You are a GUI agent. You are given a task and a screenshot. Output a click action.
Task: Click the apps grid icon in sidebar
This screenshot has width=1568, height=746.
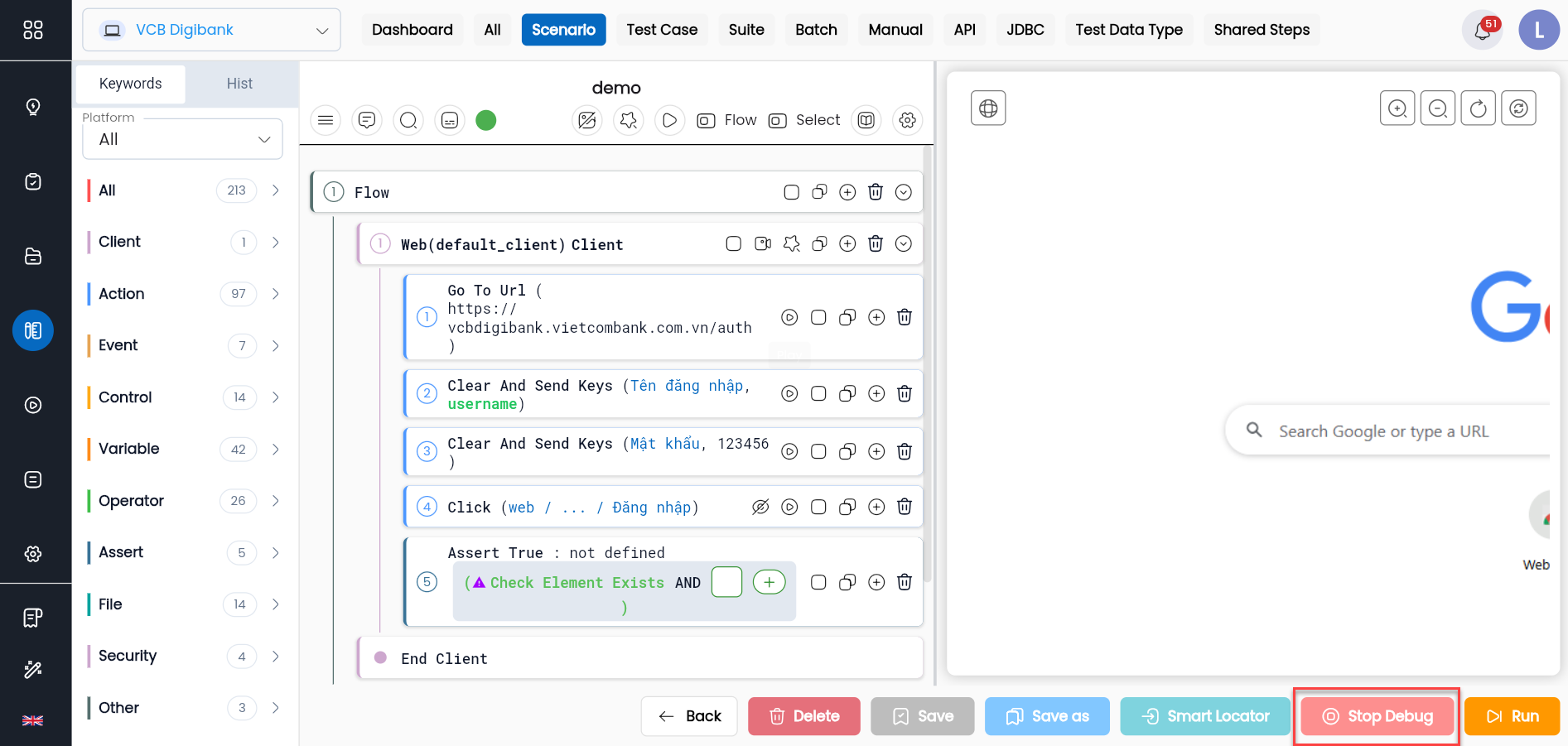click(33, 30)
